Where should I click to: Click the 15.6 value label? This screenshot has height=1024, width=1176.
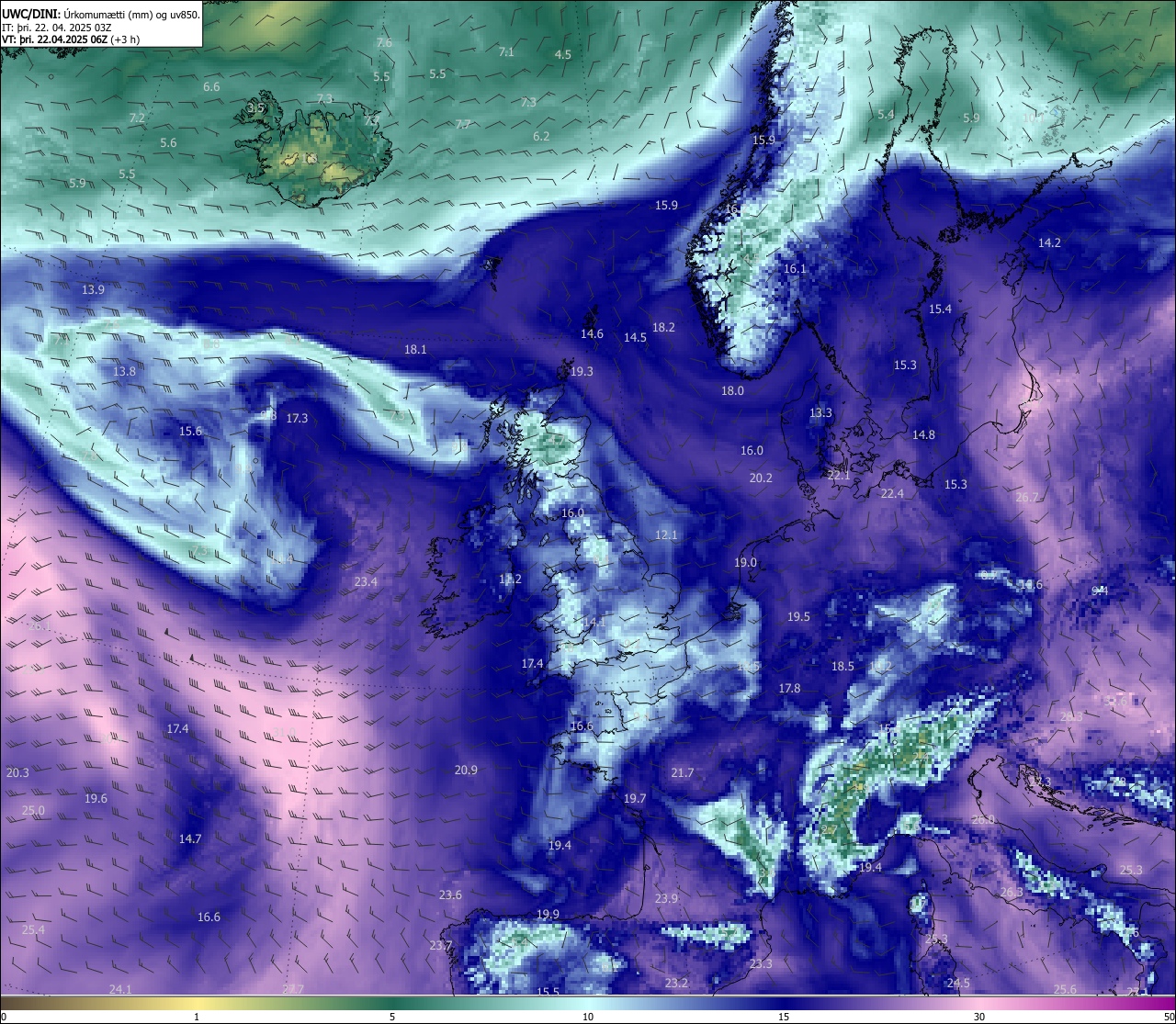pos(190,432)
